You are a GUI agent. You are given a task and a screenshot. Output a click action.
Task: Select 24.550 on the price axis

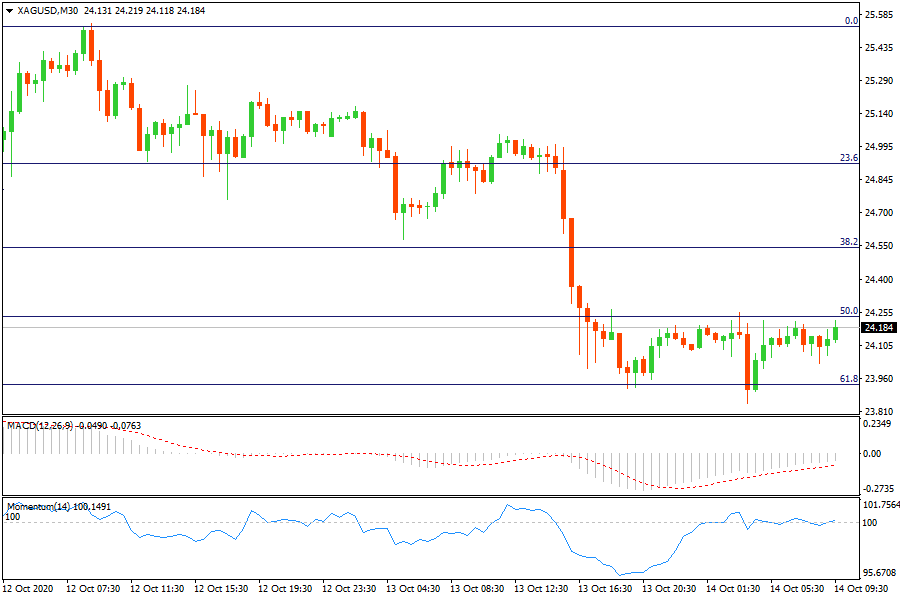(x=878, y=246)
